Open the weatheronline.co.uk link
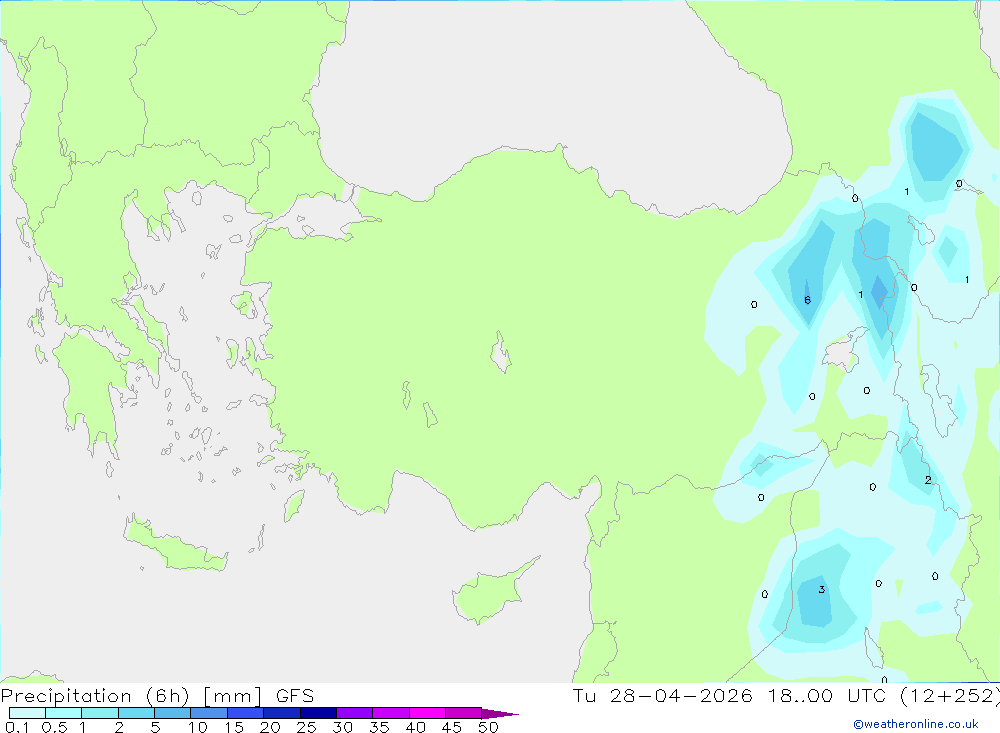Image resolution: width=1000 pixels, height=733 pixels. (x=915, y=724)
